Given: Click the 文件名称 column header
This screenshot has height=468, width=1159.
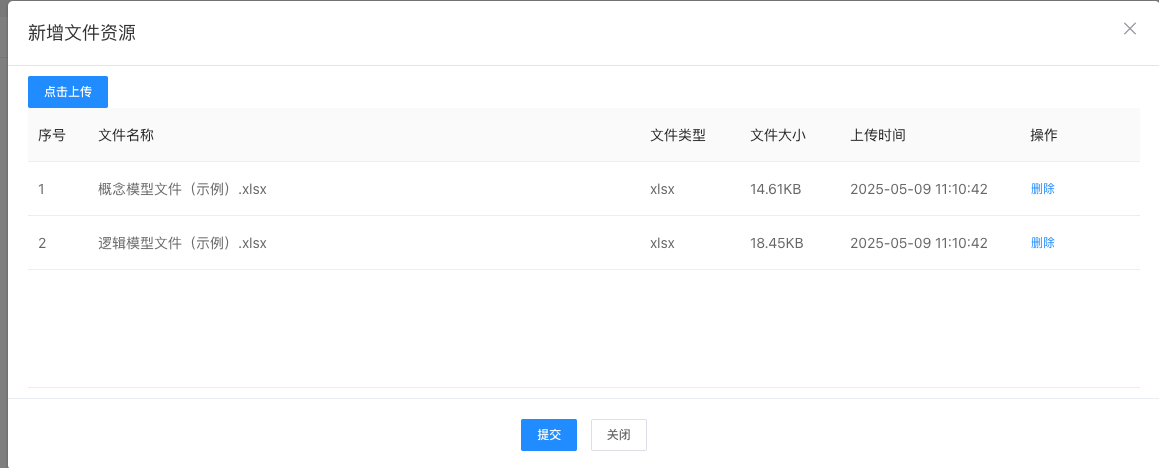Looking at the screenshot, I should pos(126,135).
